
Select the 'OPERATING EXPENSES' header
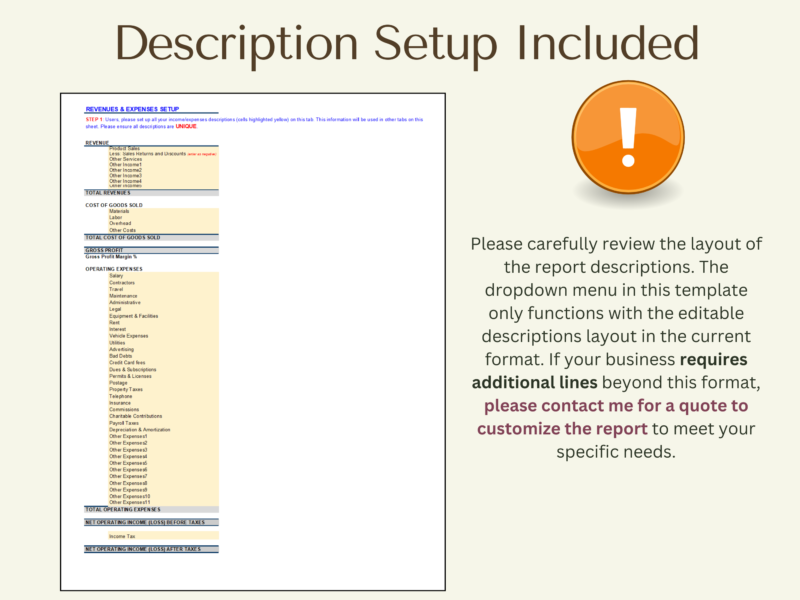tap(114, 269)
